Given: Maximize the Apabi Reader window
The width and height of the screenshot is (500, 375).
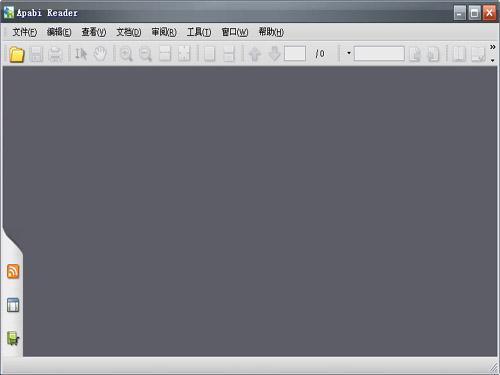Looking at the screenshot, I should click(474, 13).
